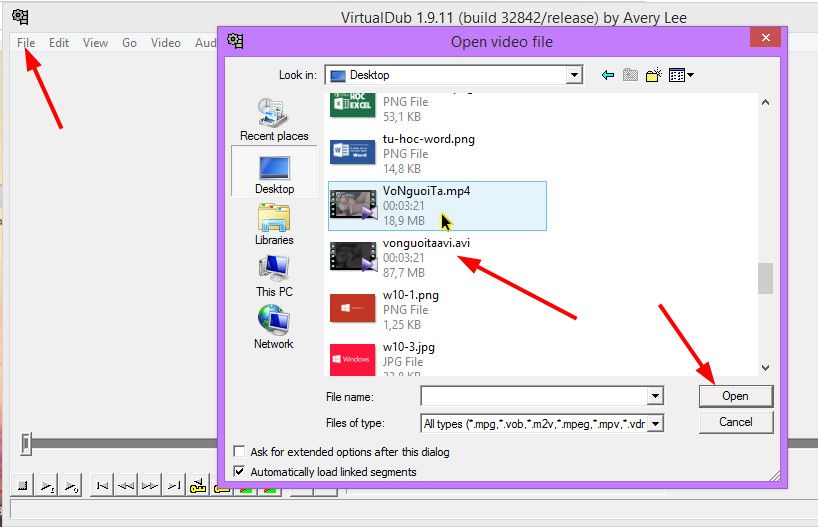Select the VoNguoiTa.mp4 file
This screenshot has height=527, width=818.
click(437, 206)
